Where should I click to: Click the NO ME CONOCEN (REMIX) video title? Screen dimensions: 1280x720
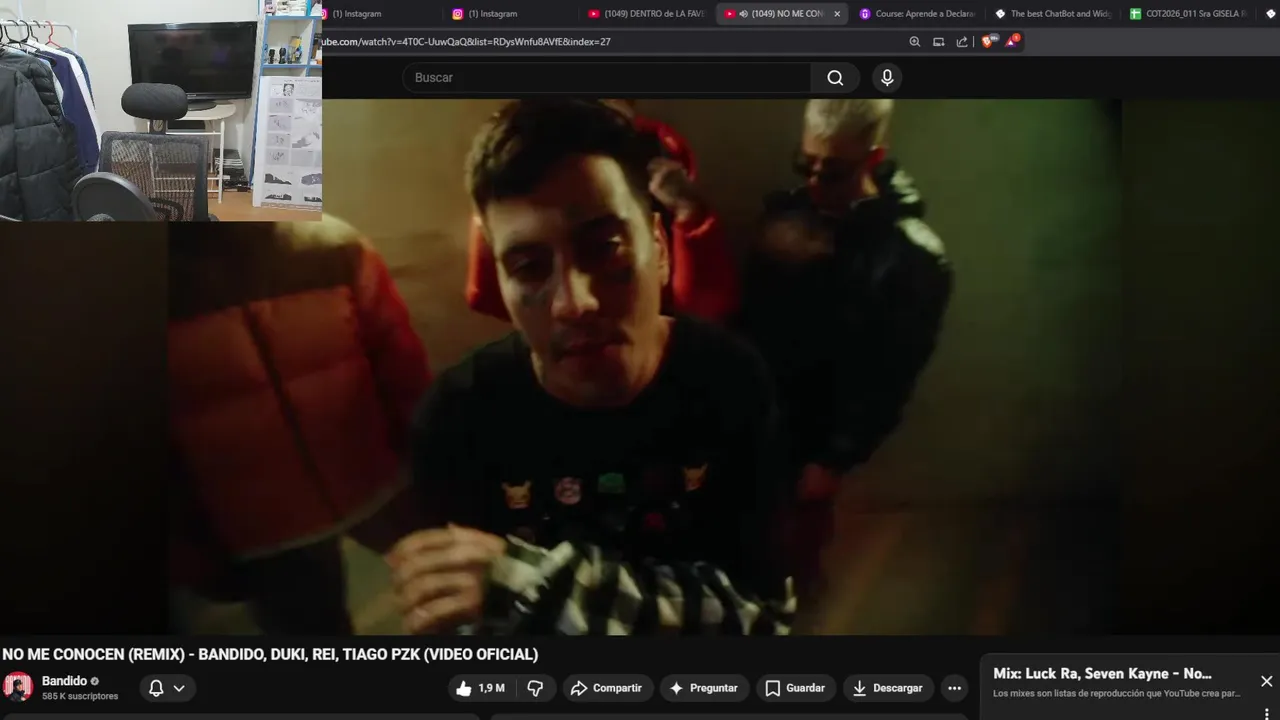(270, 654)
